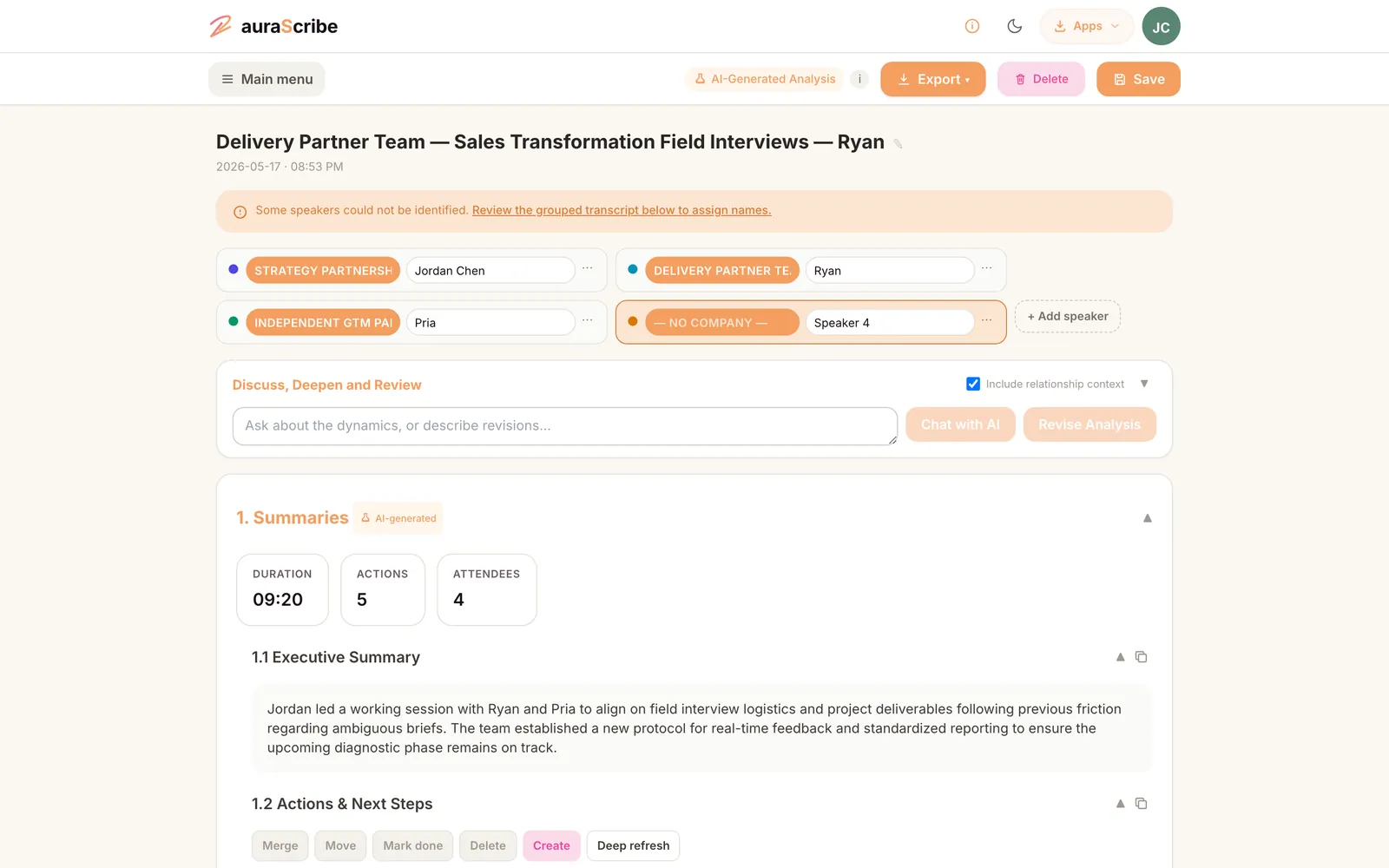Click the AI-Generated Analysis badge
This screenshot has height=868, width=1389.
(x=765, y=79)
